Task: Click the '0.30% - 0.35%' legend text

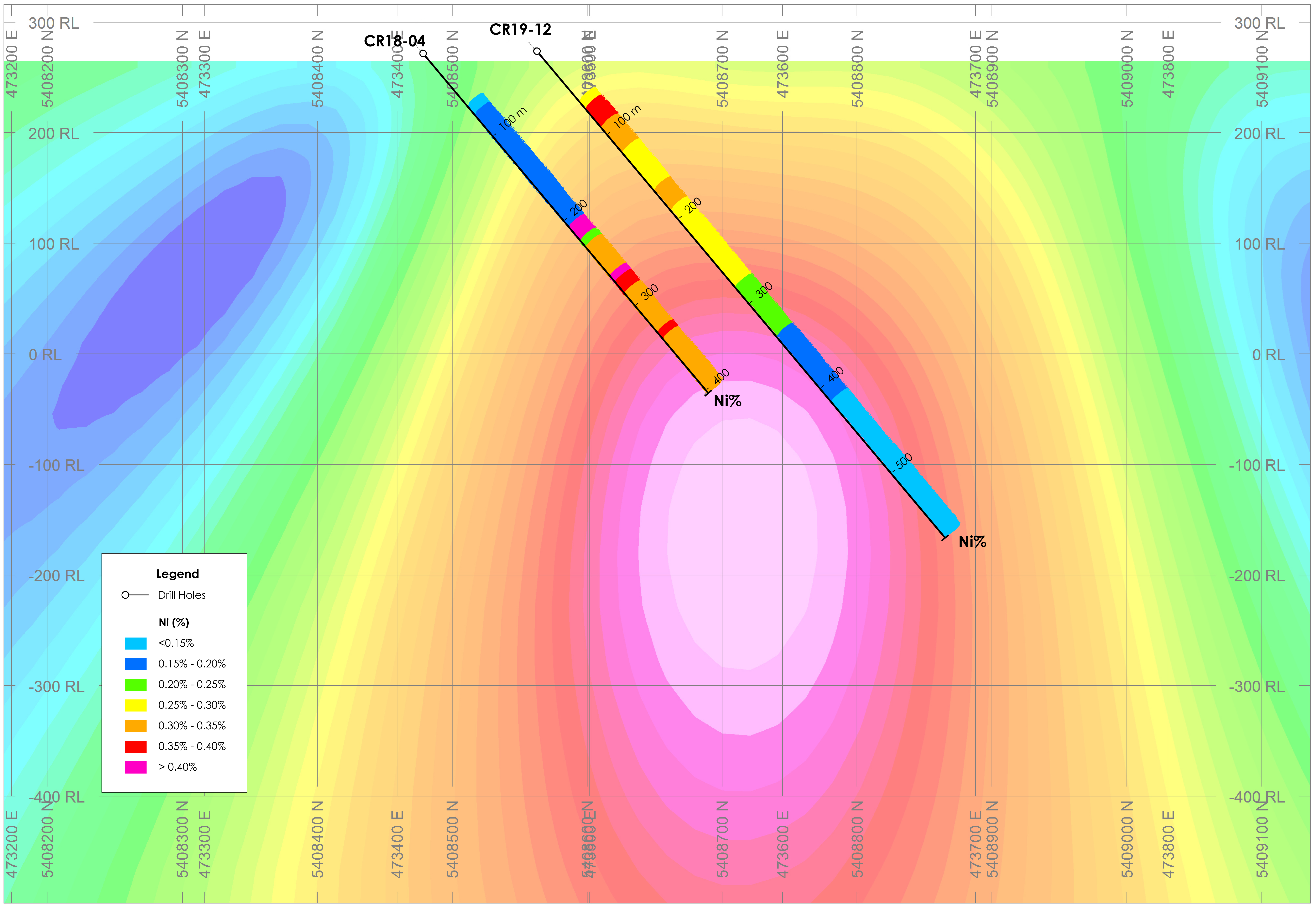Action: 194,726
